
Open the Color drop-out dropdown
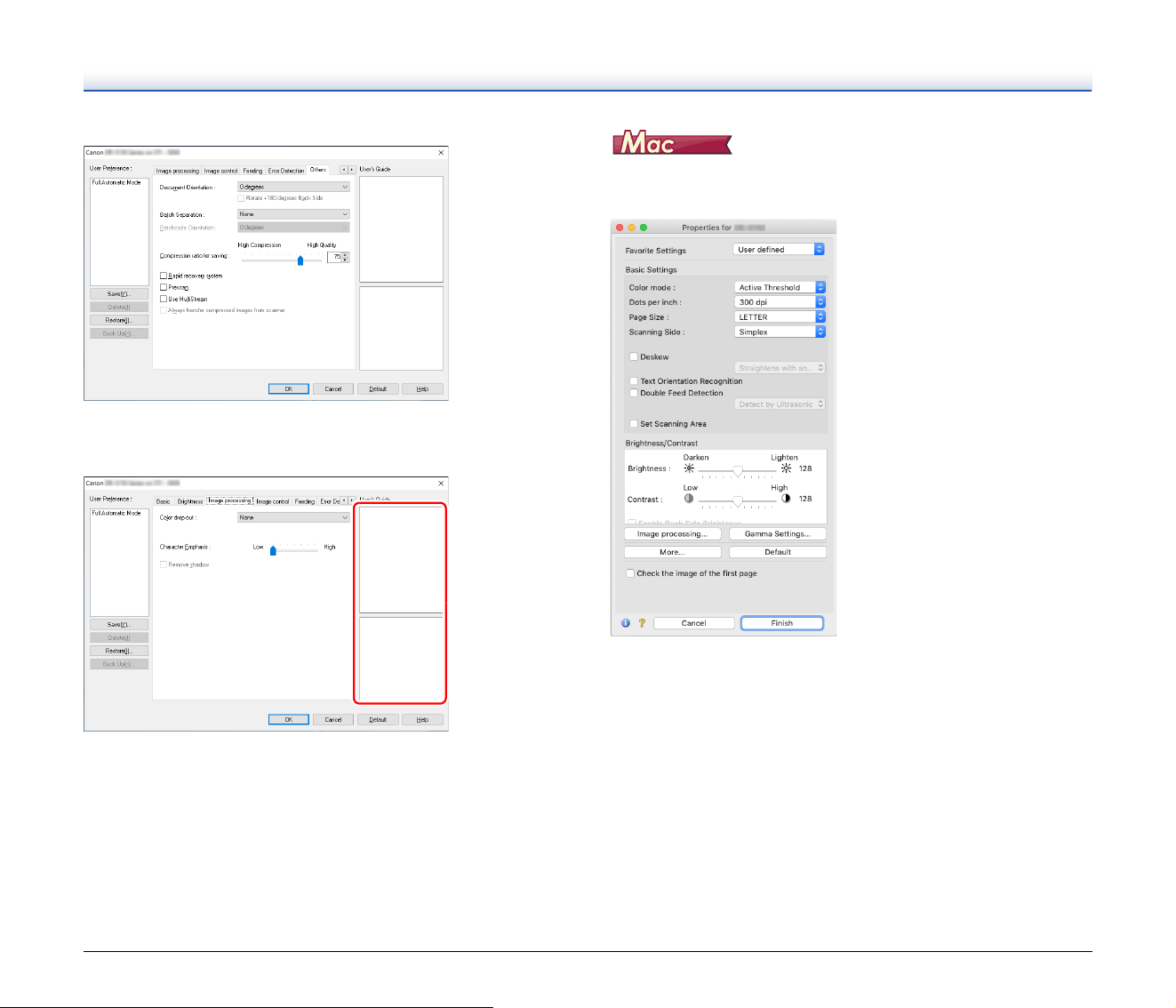[x=293, y=517]
